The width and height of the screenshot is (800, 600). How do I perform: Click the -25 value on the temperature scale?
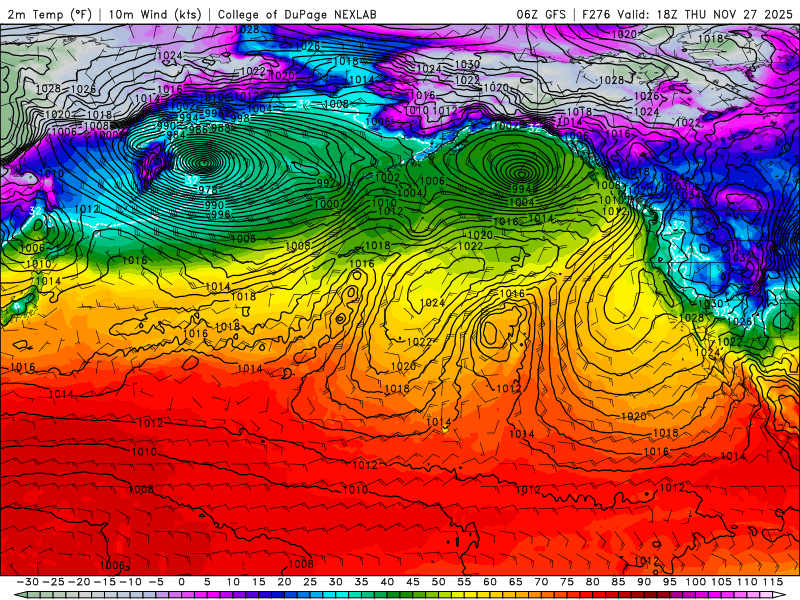click(54, 582)
